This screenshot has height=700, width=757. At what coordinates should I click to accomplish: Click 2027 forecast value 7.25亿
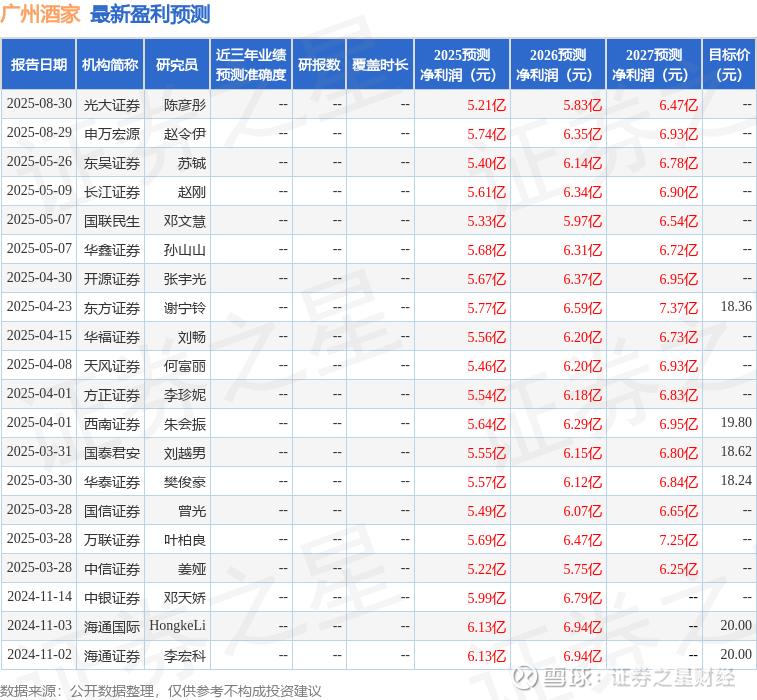point(678,540)
